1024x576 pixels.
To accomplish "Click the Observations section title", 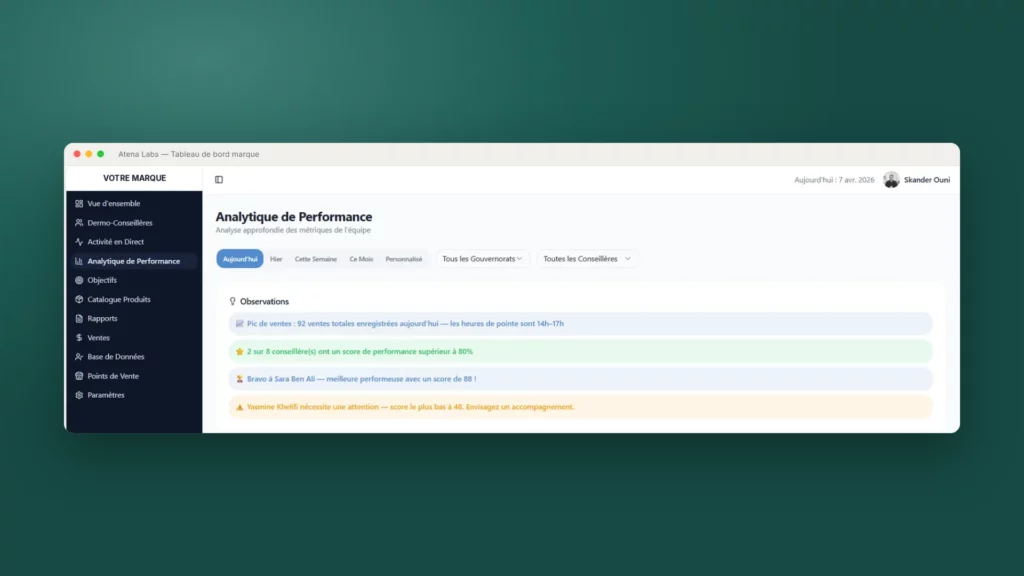I will tap(264, 301).
